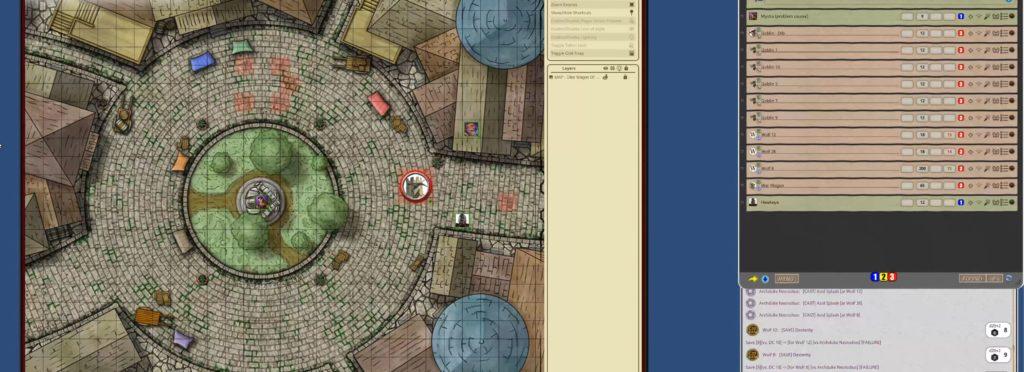
Task: Toggle active dot on Hawkeye row
Action: (1012, 202)
